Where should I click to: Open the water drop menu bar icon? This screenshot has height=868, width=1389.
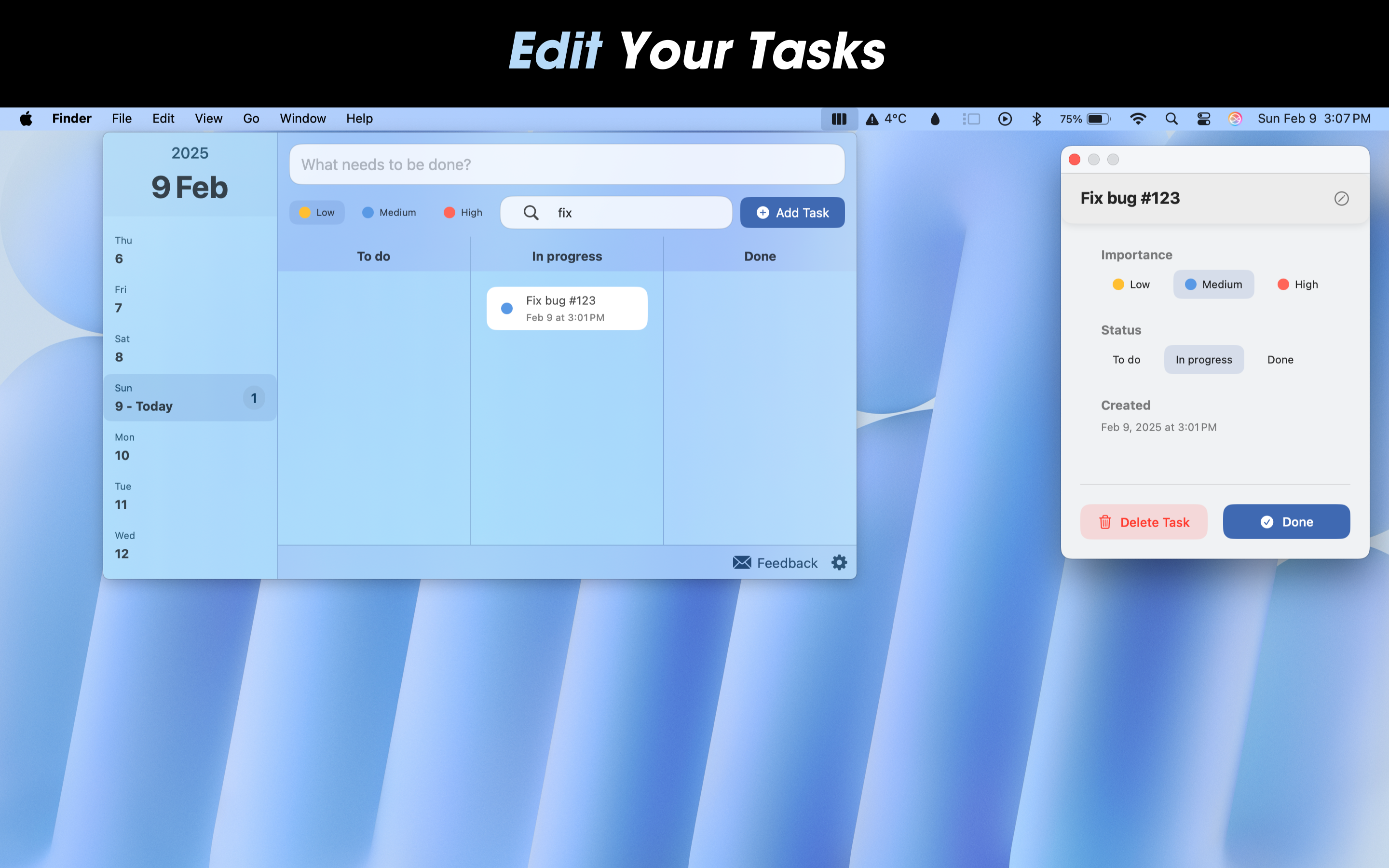[x=935, y=119]
